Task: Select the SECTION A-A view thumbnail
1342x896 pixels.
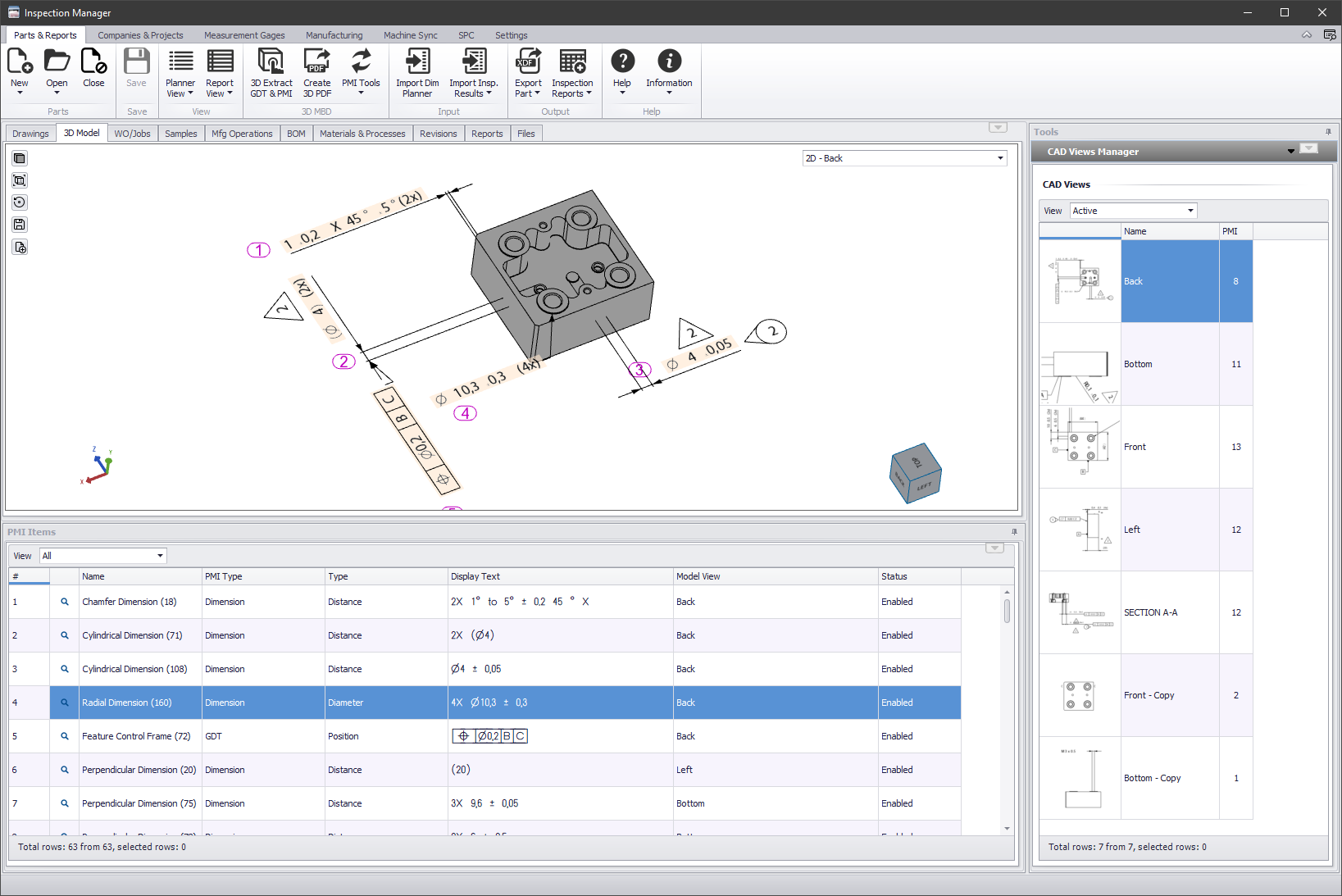Action: tap(1080, 612)
